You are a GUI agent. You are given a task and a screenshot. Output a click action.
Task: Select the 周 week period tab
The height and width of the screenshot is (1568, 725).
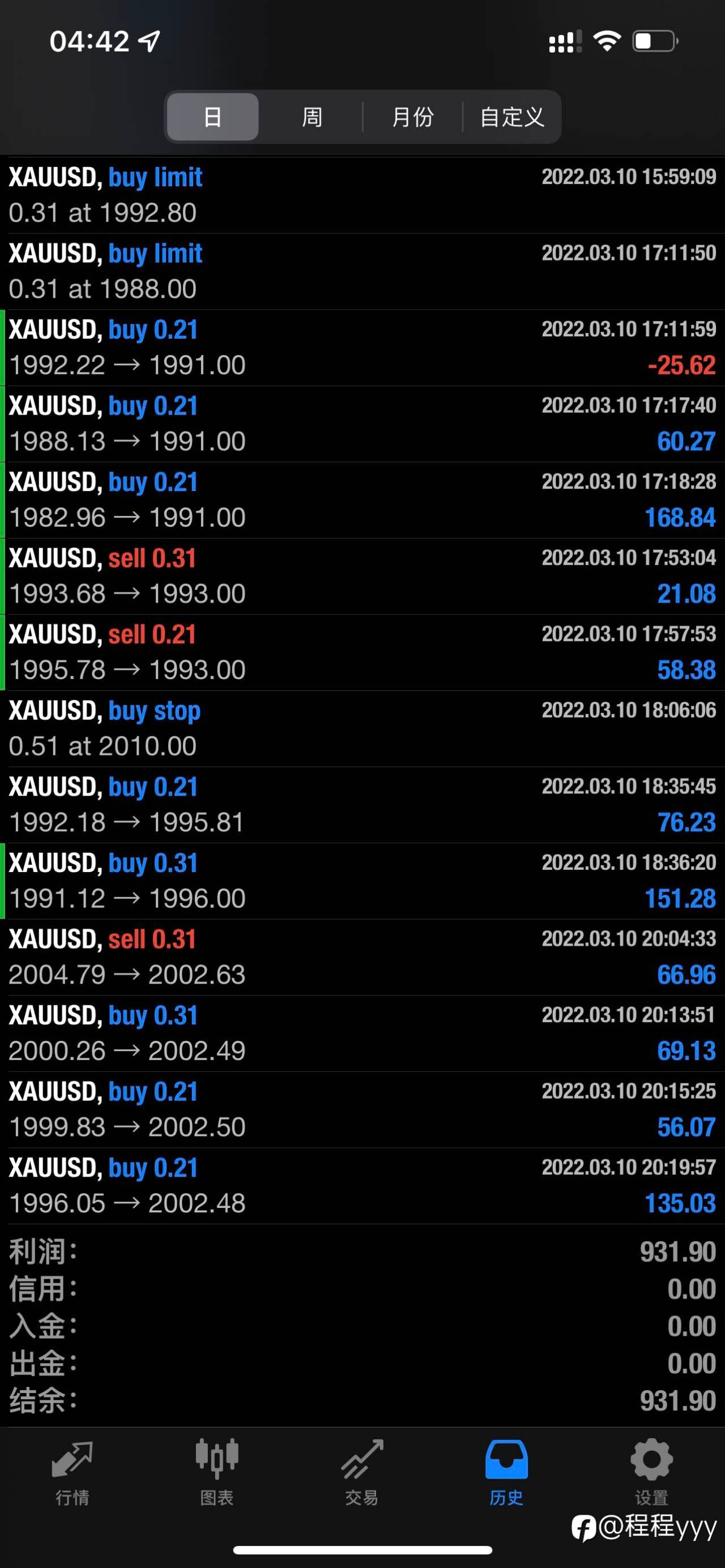[x=312, y=117]
